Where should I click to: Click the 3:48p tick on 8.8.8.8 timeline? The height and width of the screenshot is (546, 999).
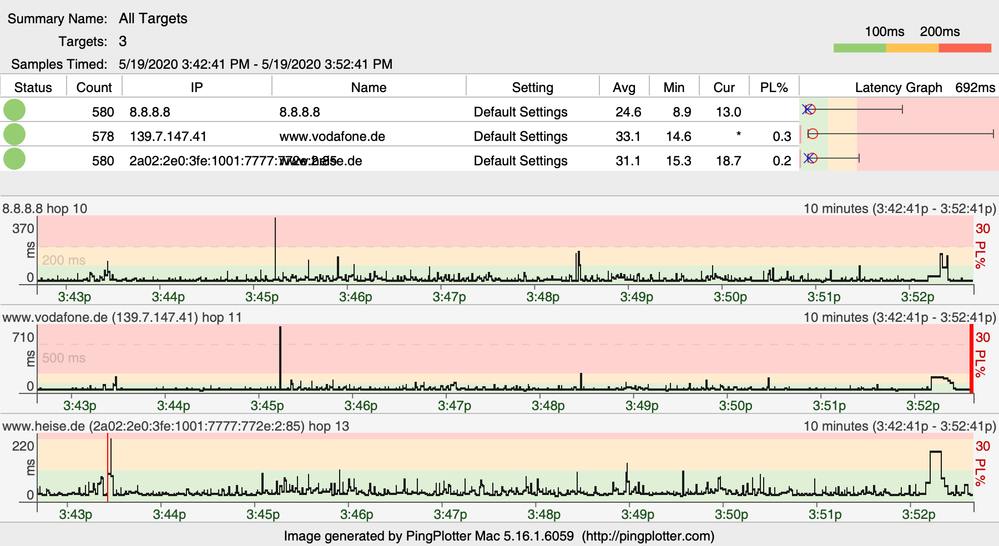(543, 297)
